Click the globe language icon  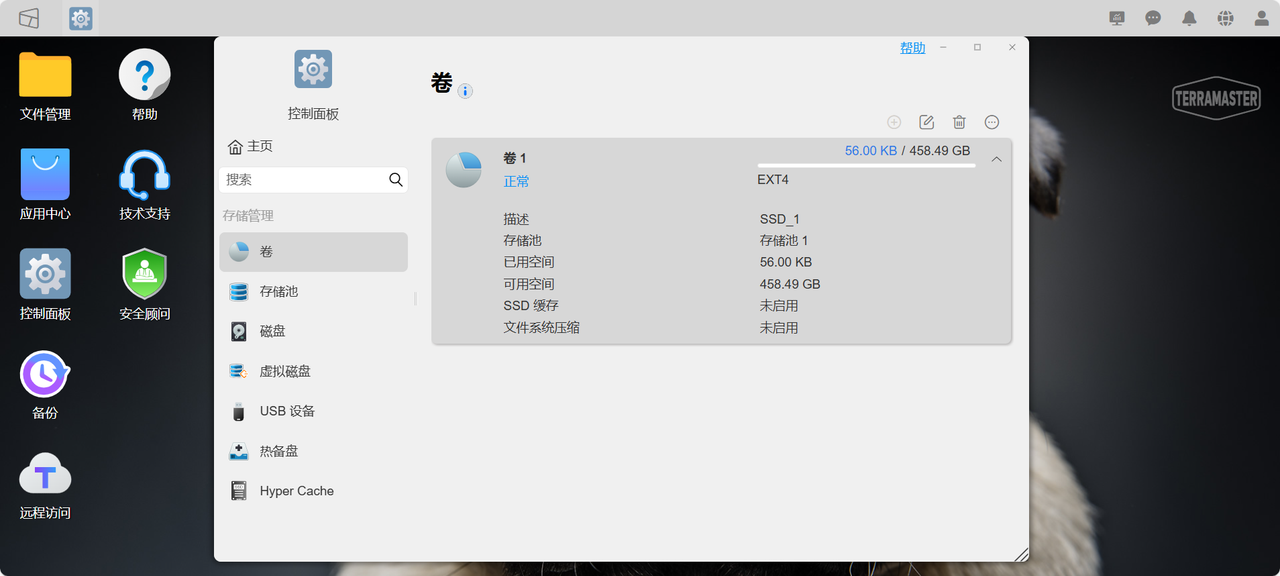click(x=1225, y=18)
